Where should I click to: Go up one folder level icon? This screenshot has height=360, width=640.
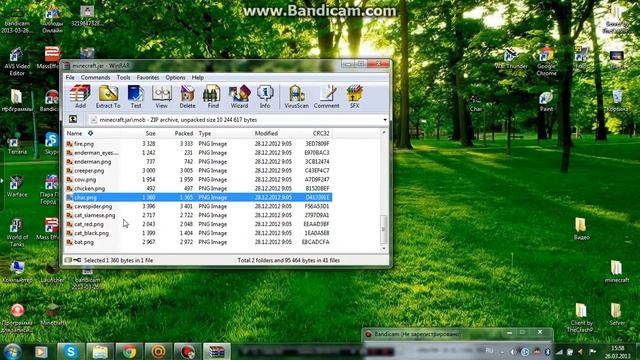coord(73,119)
